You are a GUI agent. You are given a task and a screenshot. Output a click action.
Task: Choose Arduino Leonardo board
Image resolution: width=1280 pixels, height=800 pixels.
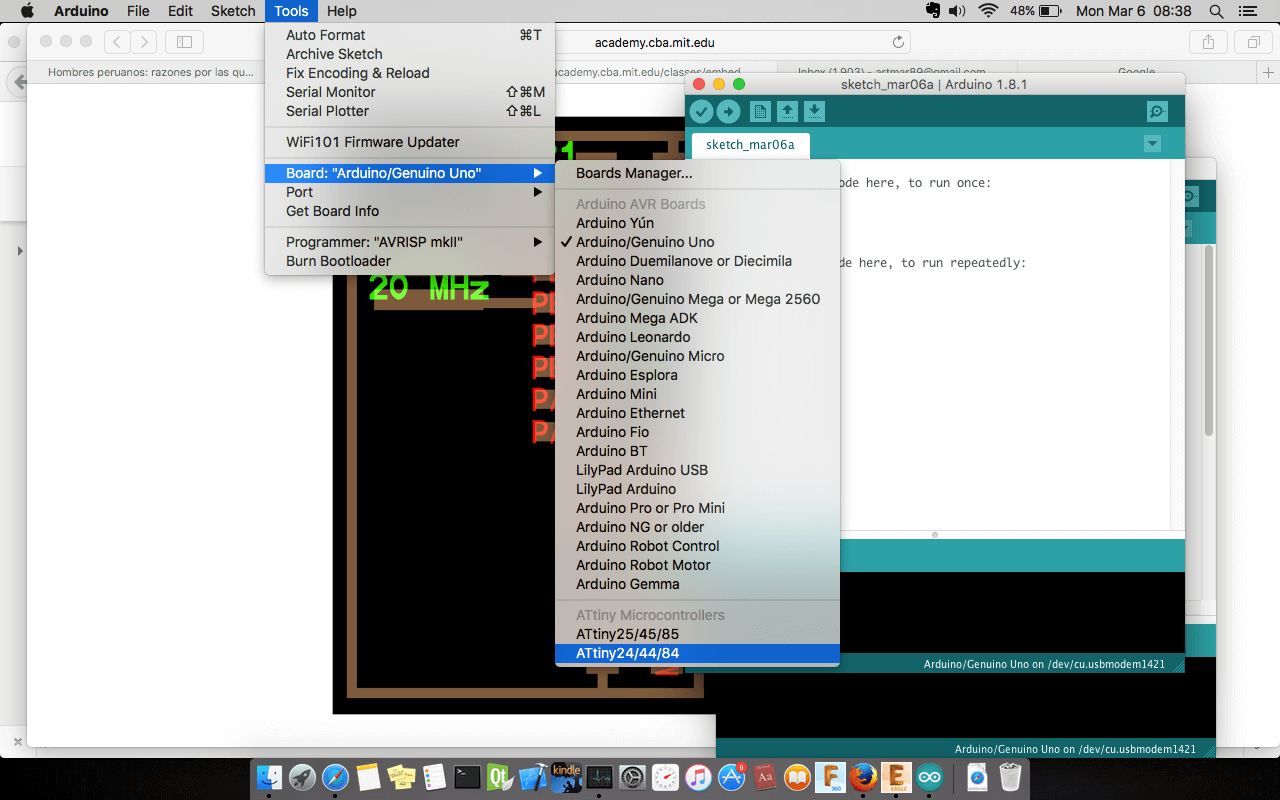tap(697, 337)
